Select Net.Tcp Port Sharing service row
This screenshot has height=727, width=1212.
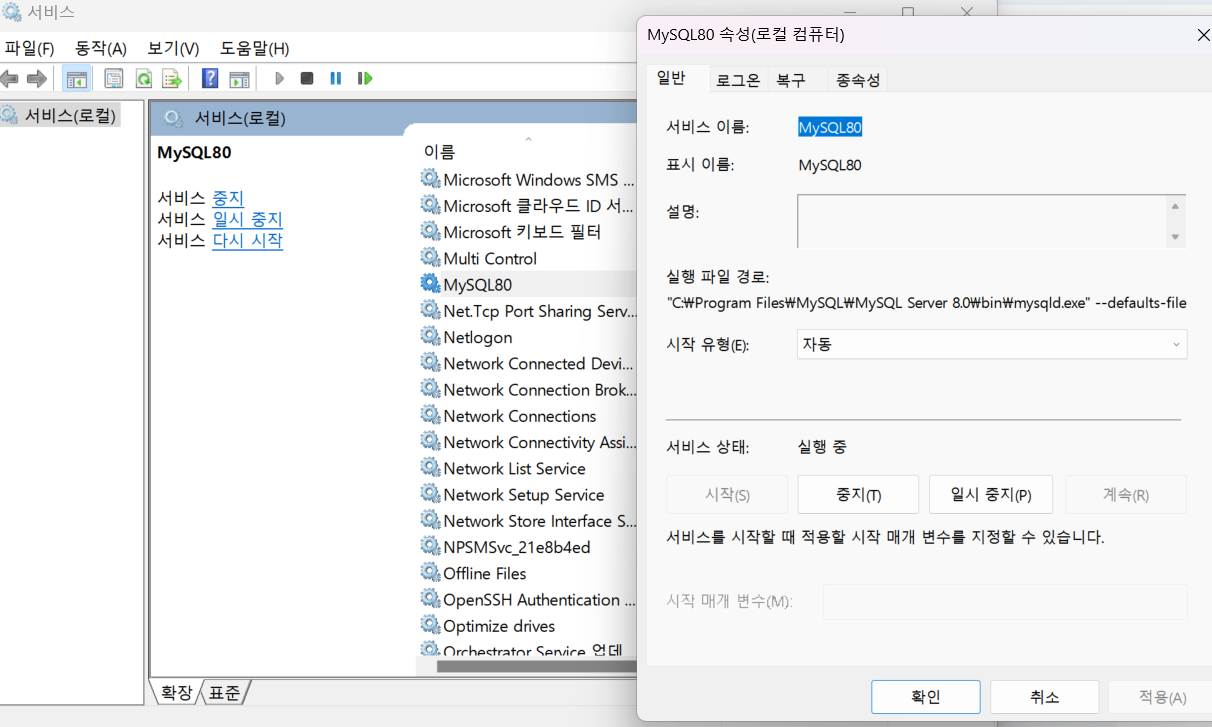tap(528, 311)
